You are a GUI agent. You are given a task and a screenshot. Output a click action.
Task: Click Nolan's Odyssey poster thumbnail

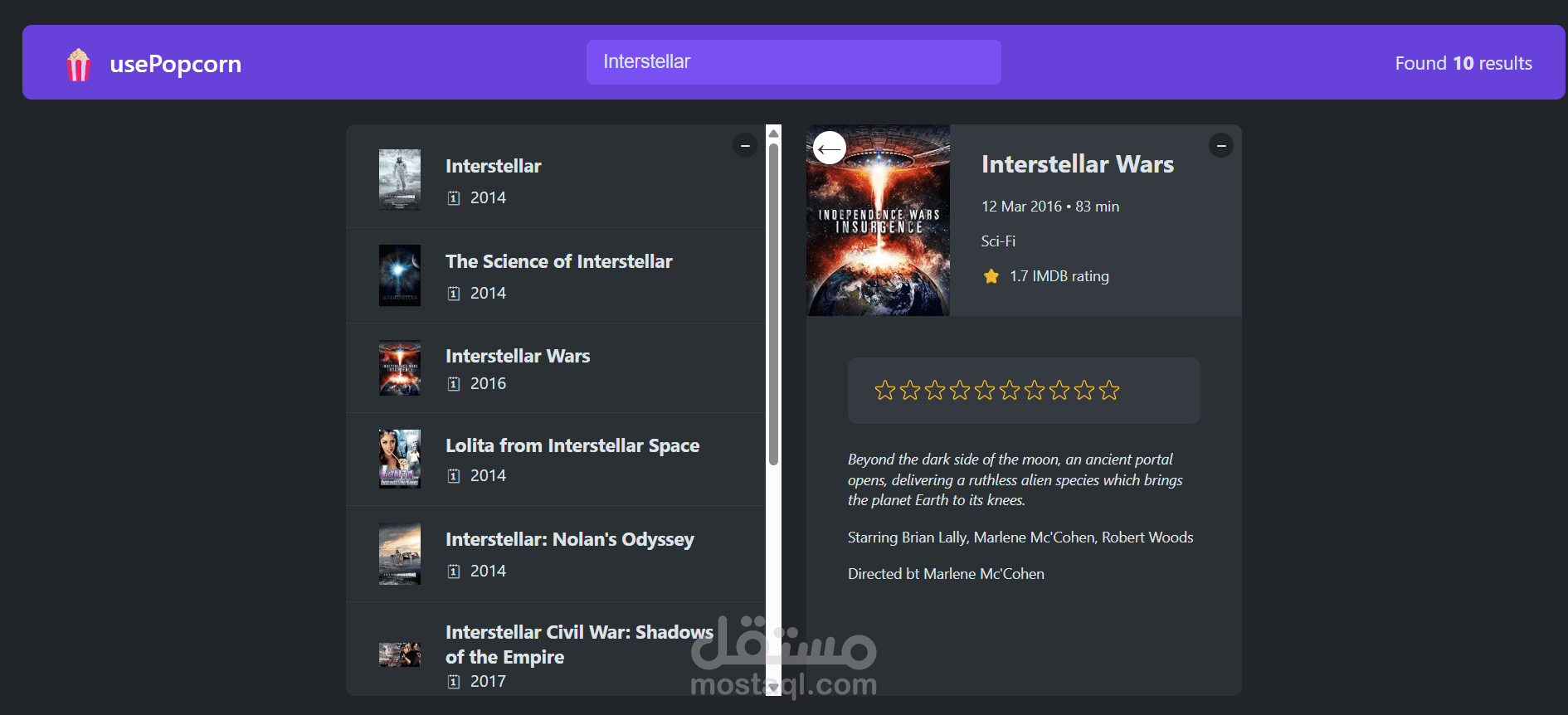tap(400, 553)
